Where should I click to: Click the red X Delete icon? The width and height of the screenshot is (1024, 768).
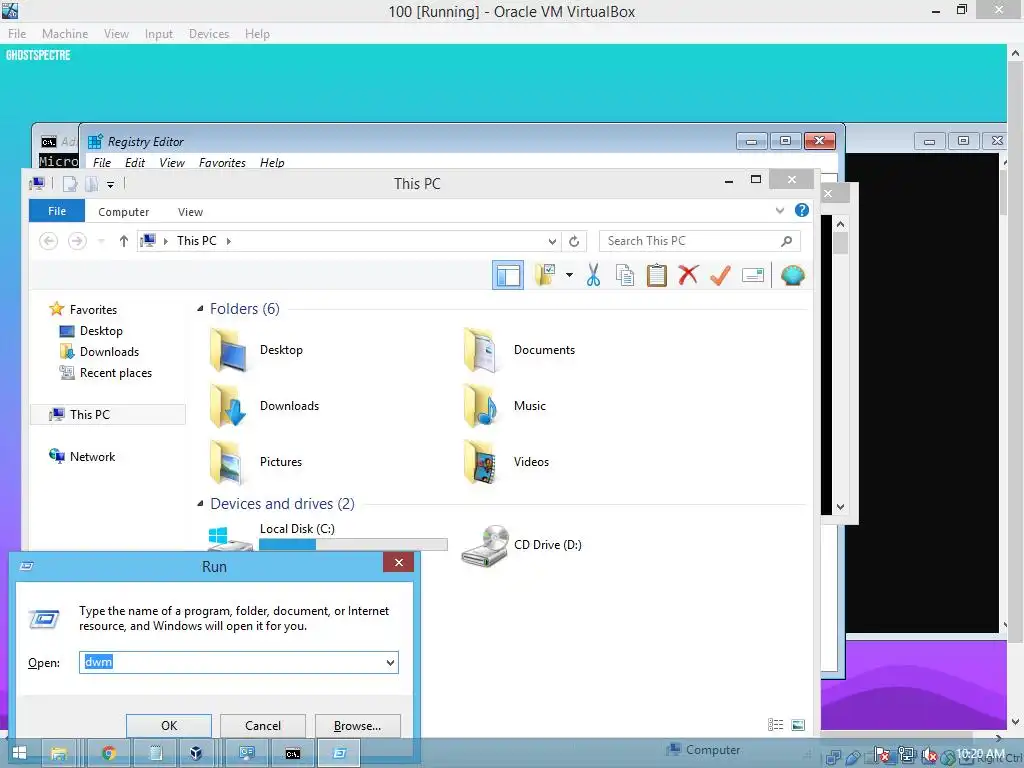click(688, 275)
